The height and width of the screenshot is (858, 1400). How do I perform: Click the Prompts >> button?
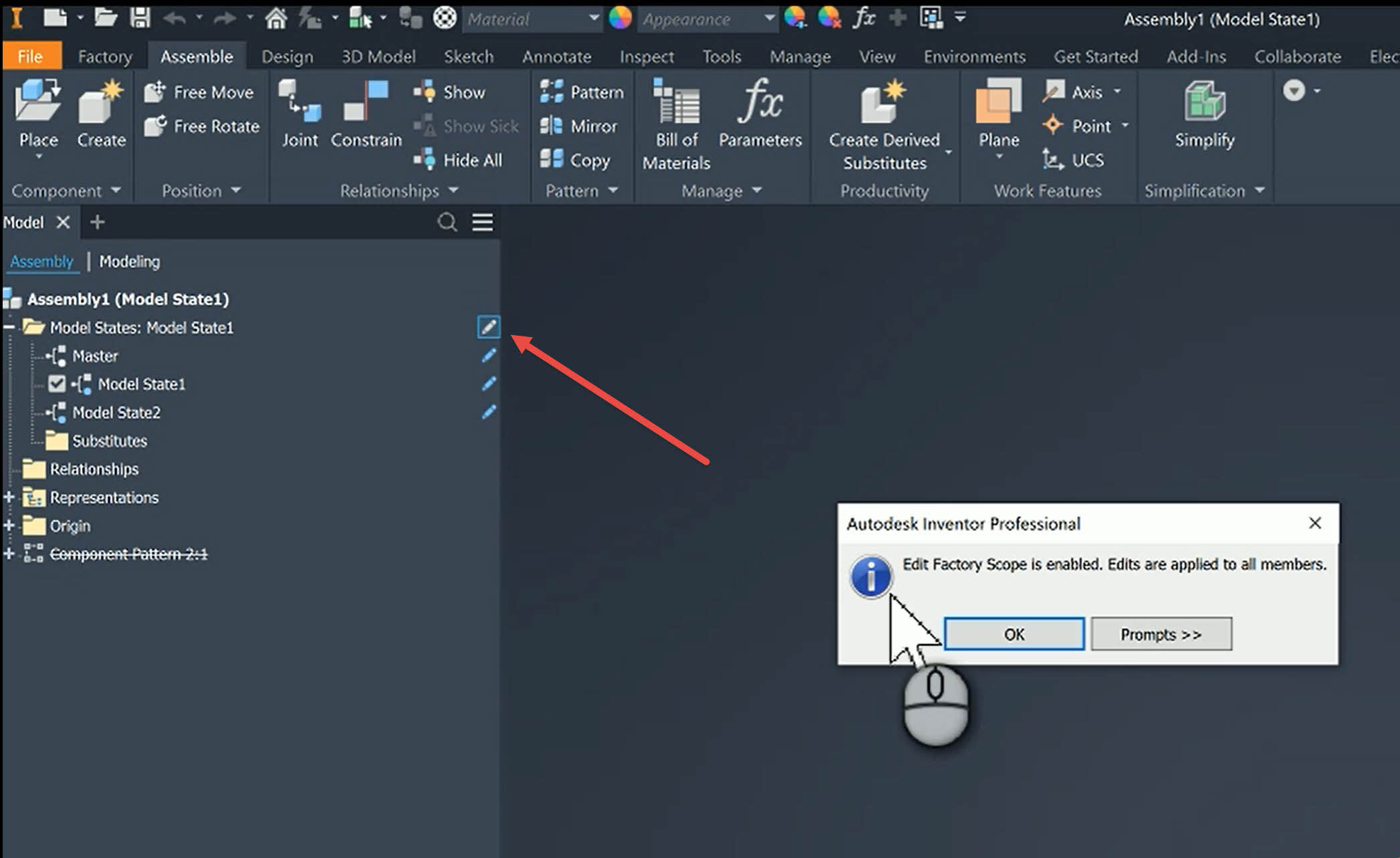pyautogui.click(x=1161, y=634)
